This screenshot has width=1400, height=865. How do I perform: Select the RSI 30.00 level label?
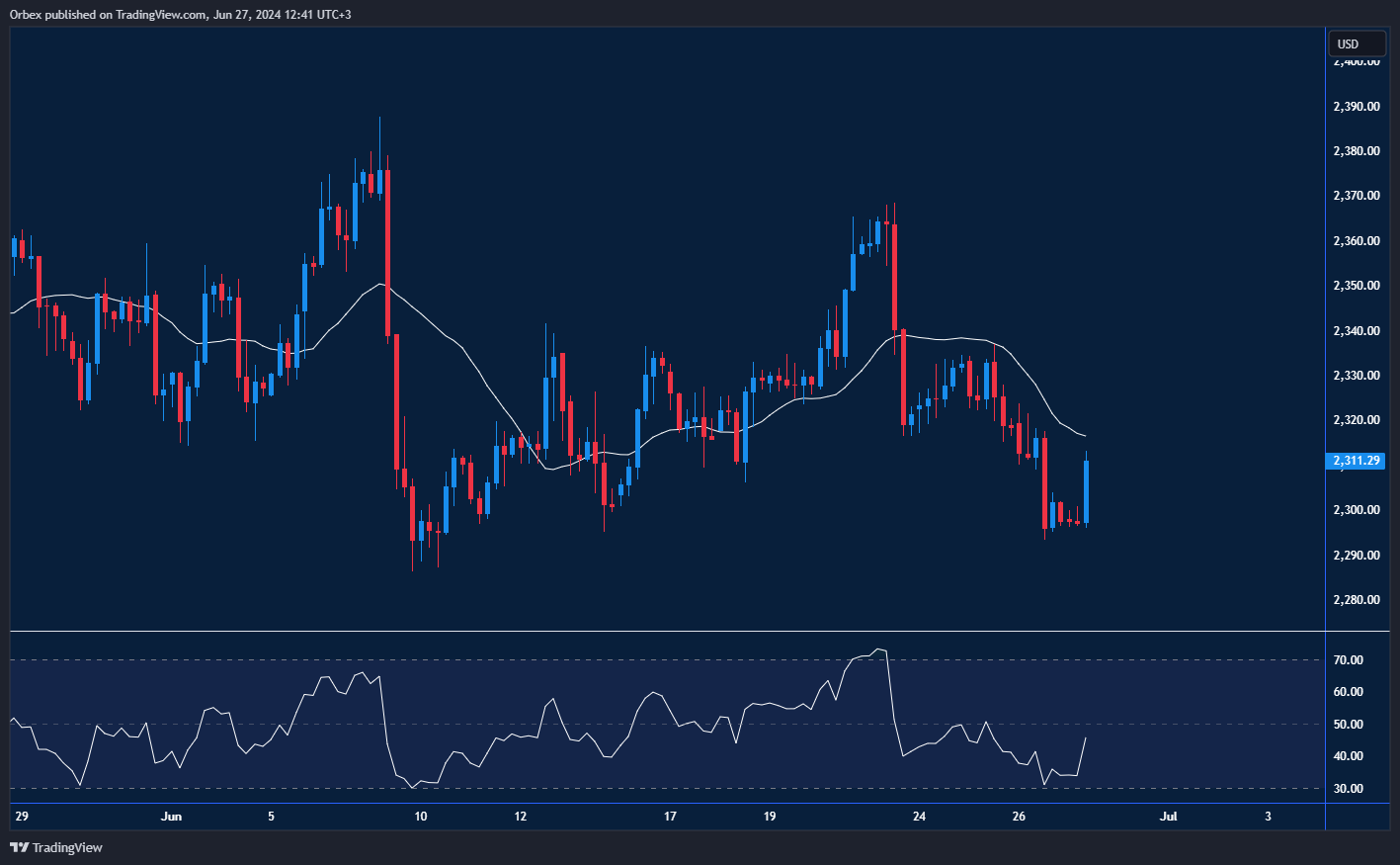point(1348,789)
